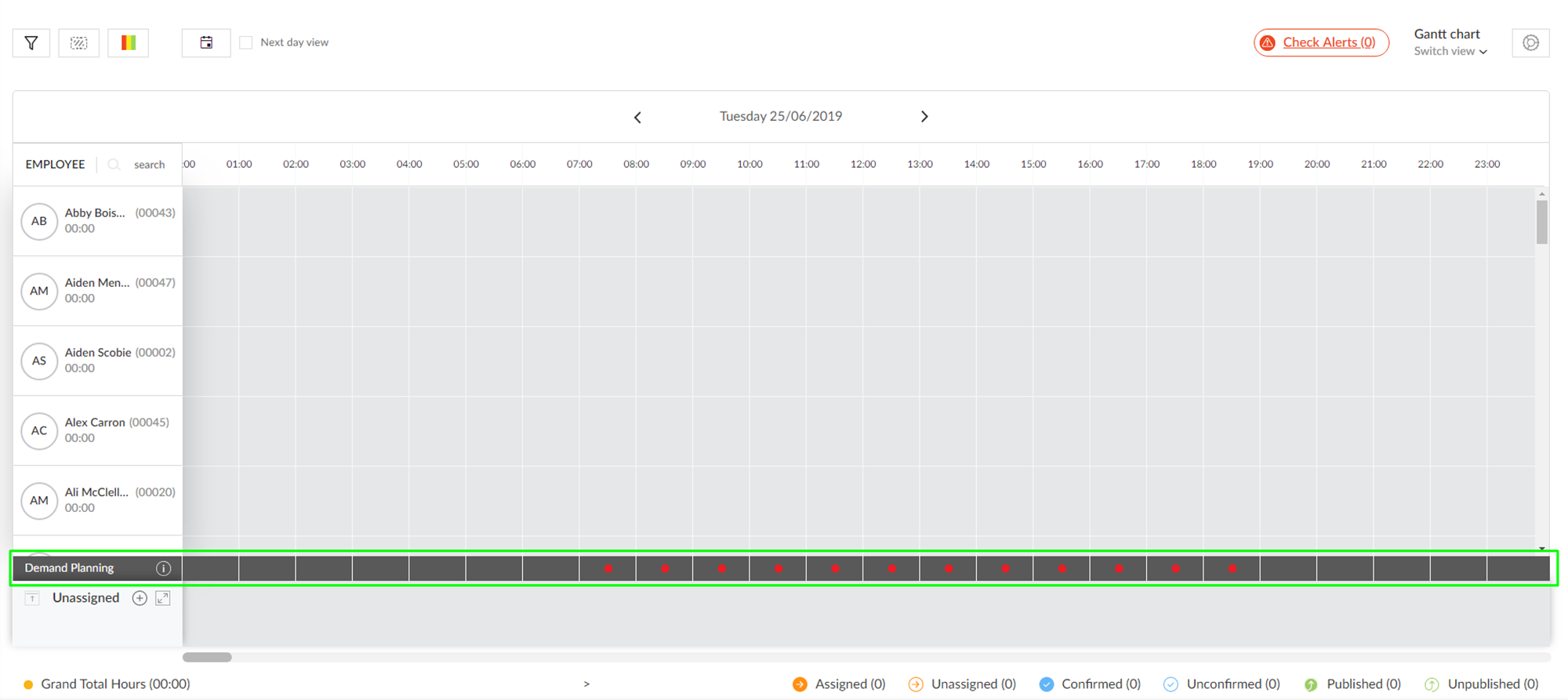Image resolution: width=1568 pixels, height=700 pixels.
Task: Open the filter funnel icon
Action: coord(31,43)
